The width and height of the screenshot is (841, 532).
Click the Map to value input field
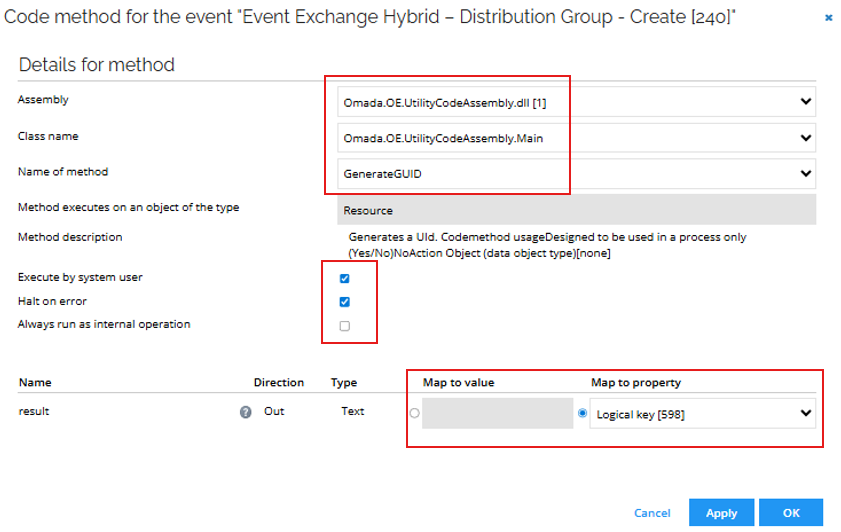(498, 413)
